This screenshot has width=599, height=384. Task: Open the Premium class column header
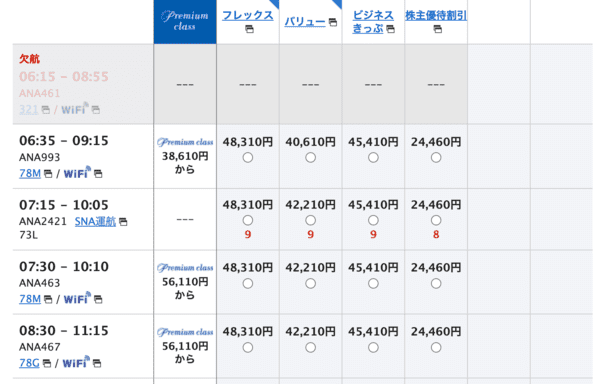[185, 22]
